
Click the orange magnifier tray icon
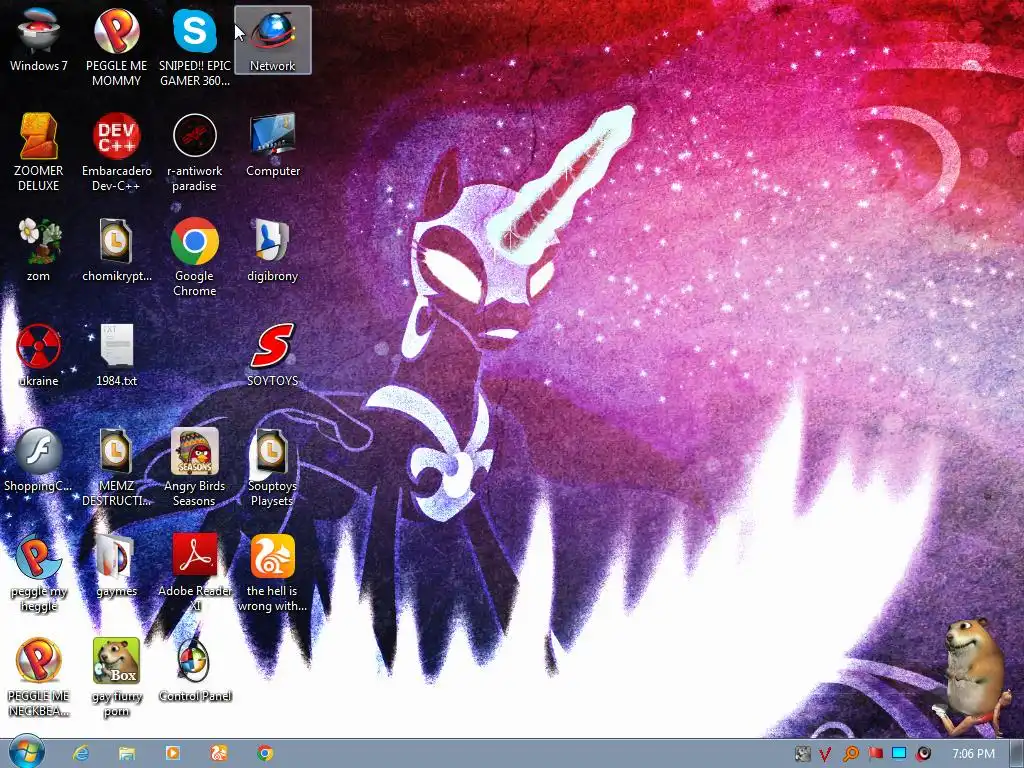pos(850,754)
